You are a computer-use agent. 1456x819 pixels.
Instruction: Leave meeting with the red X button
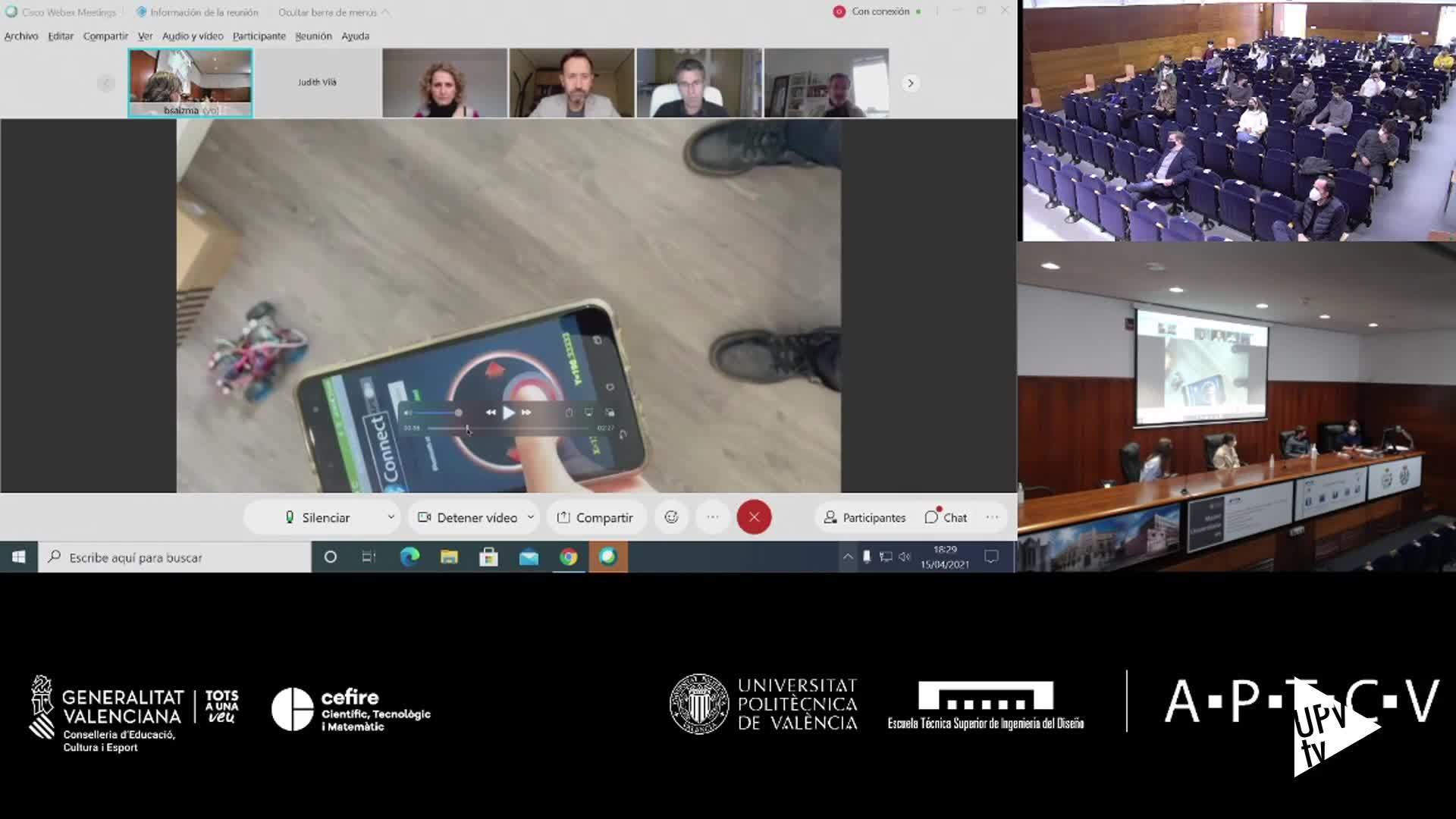point(754,517)
